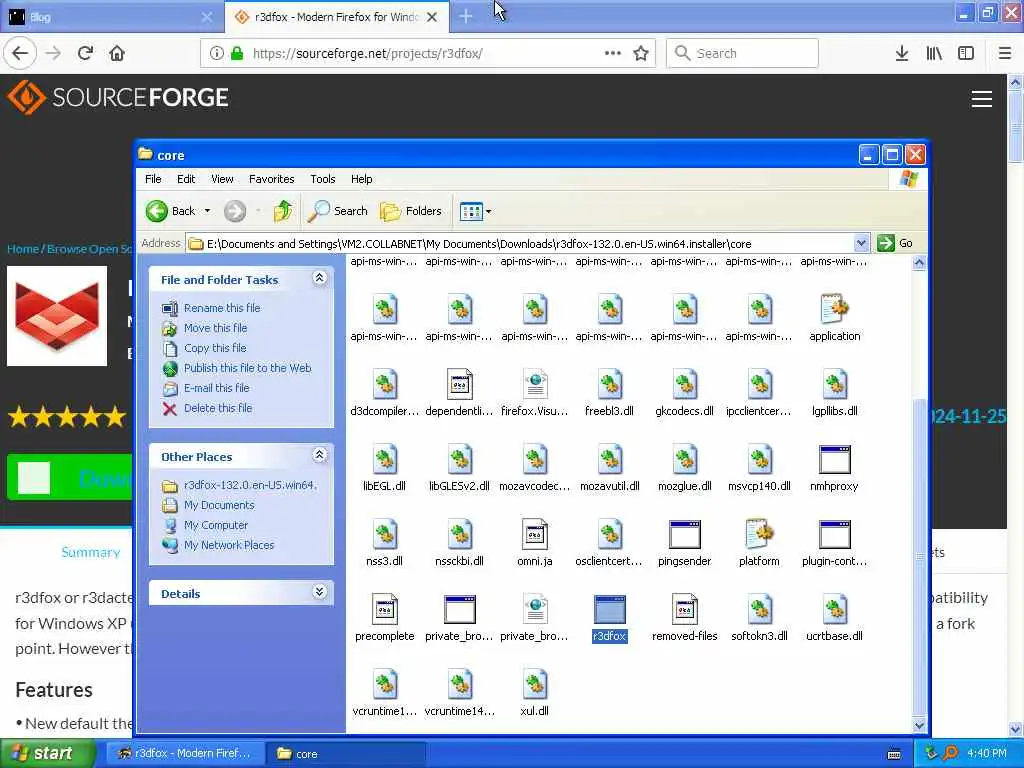1024x768 pixels.
Task: Click the Windows start button
Action: [46, 753]
